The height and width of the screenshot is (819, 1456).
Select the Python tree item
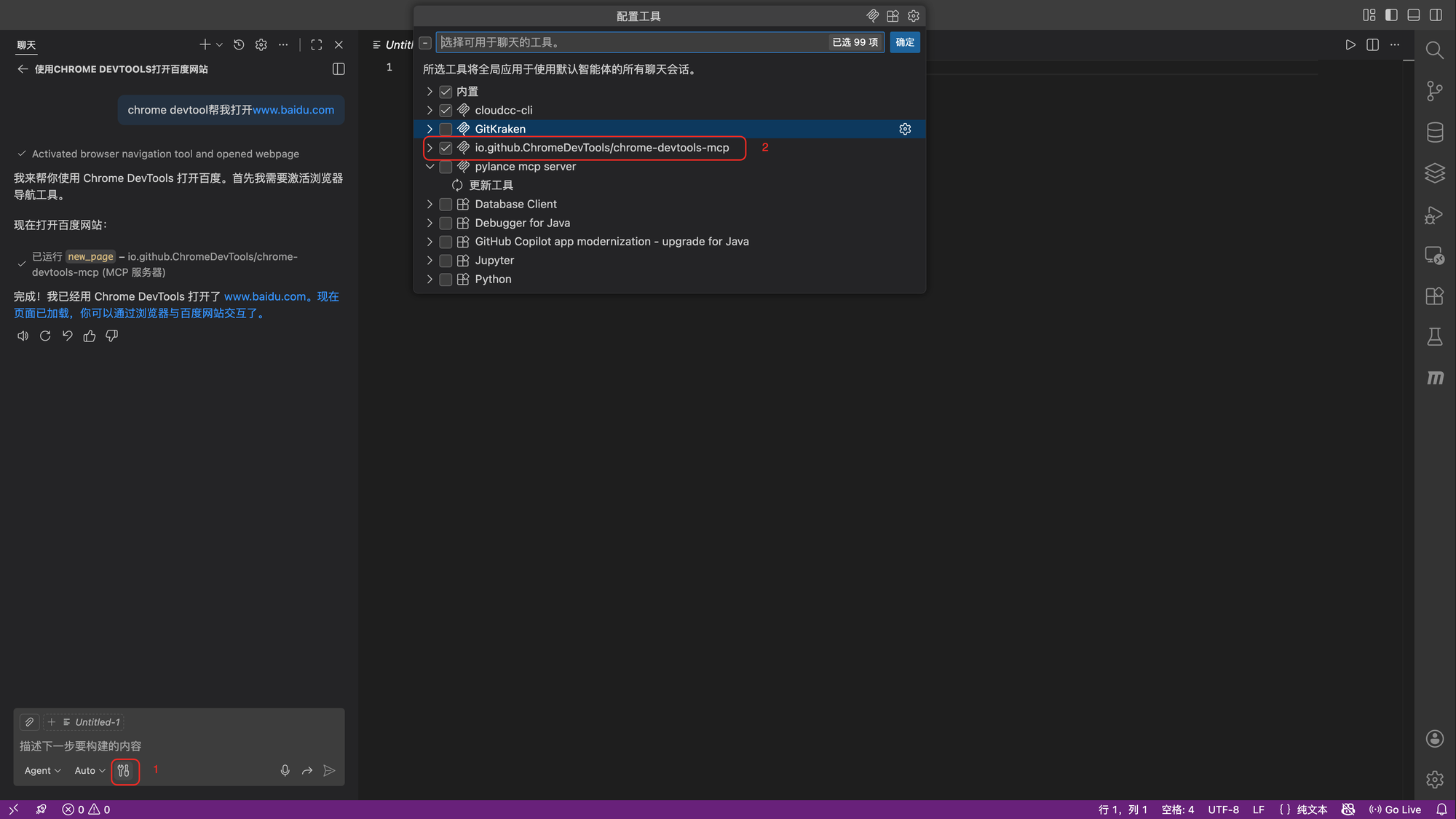[x=493, y=280]
